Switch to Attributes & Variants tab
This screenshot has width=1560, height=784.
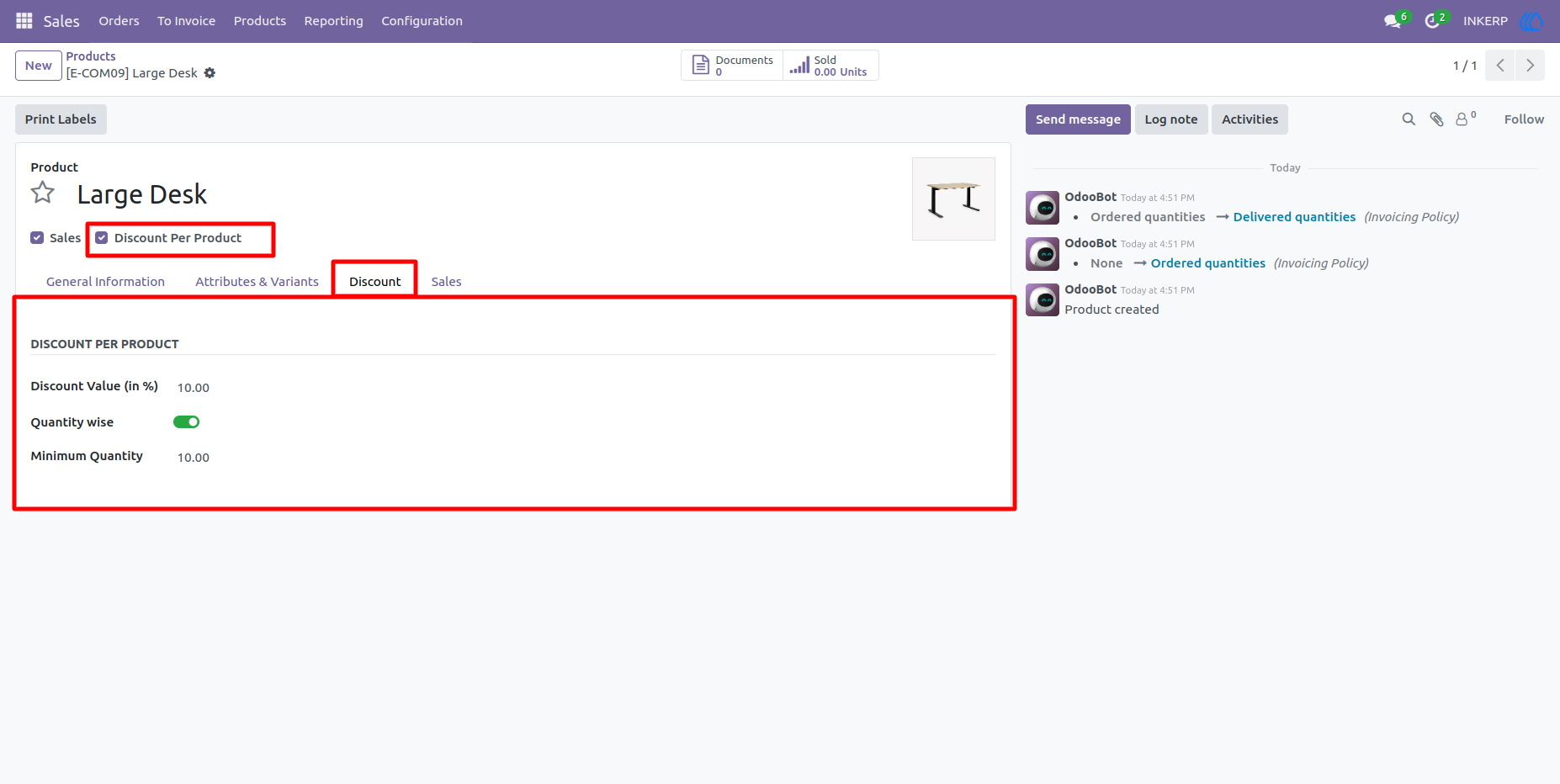pyautogui.click(x=257, y=282)
